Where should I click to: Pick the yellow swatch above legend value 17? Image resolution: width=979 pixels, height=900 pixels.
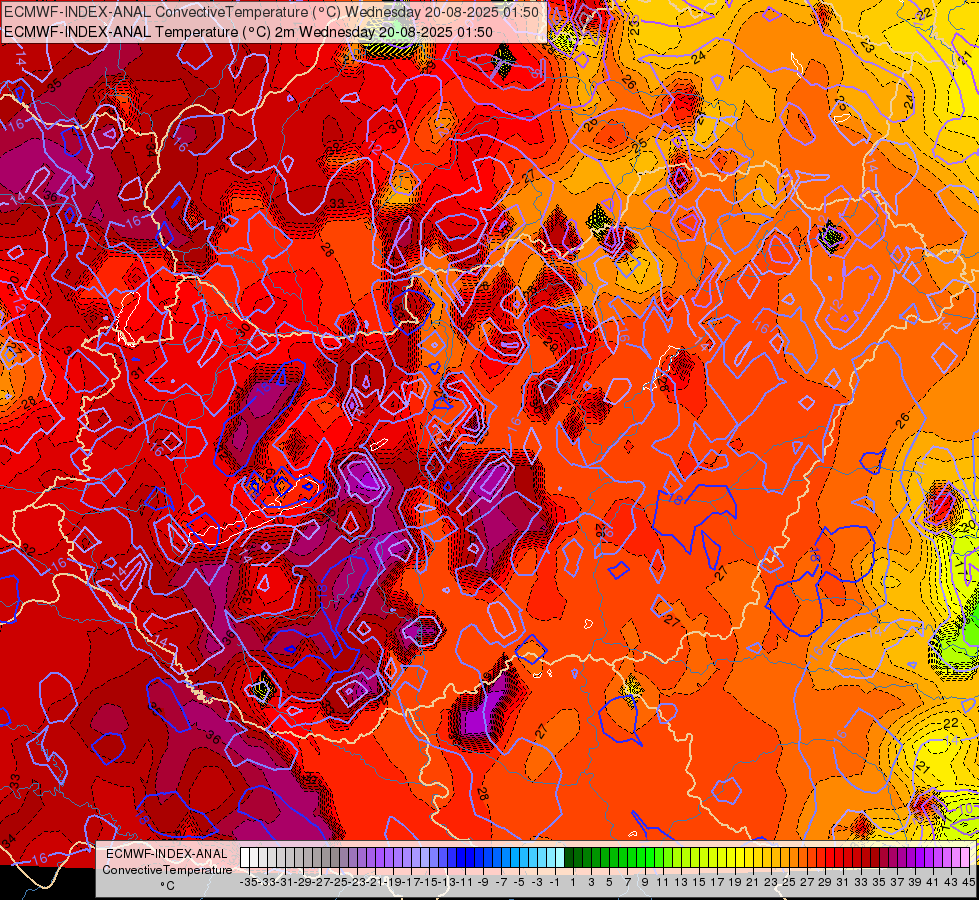[722, 858]
